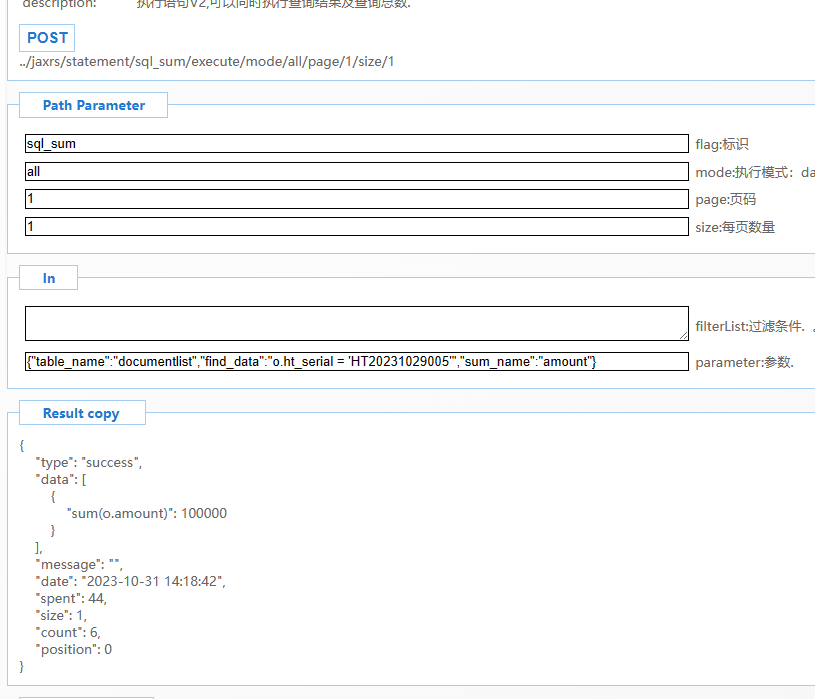Click the size:每页数量 label
Screen dimensions: 815x699
pos(735,227)
